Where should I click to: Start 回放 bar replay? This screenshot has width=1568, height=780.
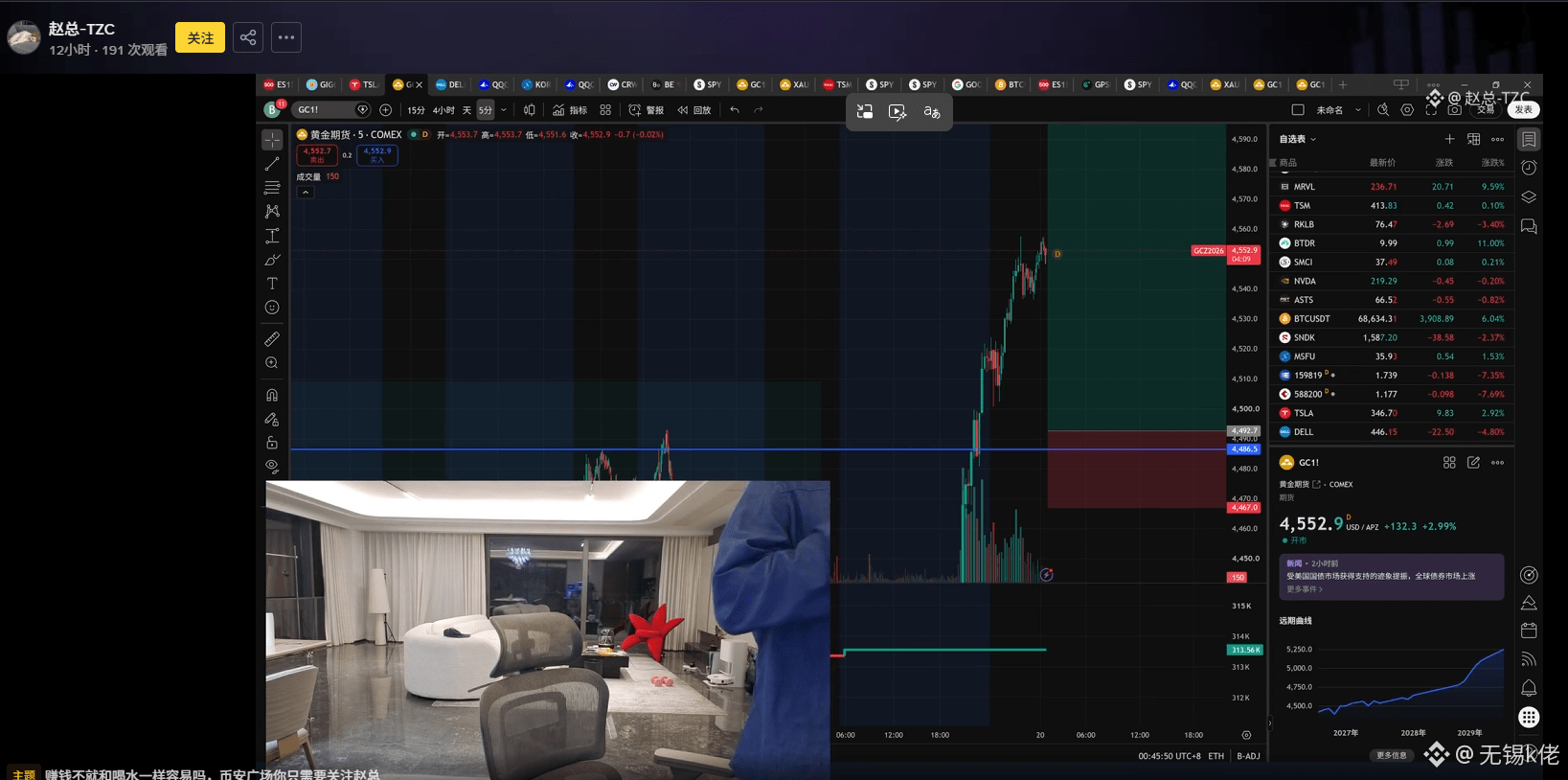point(694,110)
